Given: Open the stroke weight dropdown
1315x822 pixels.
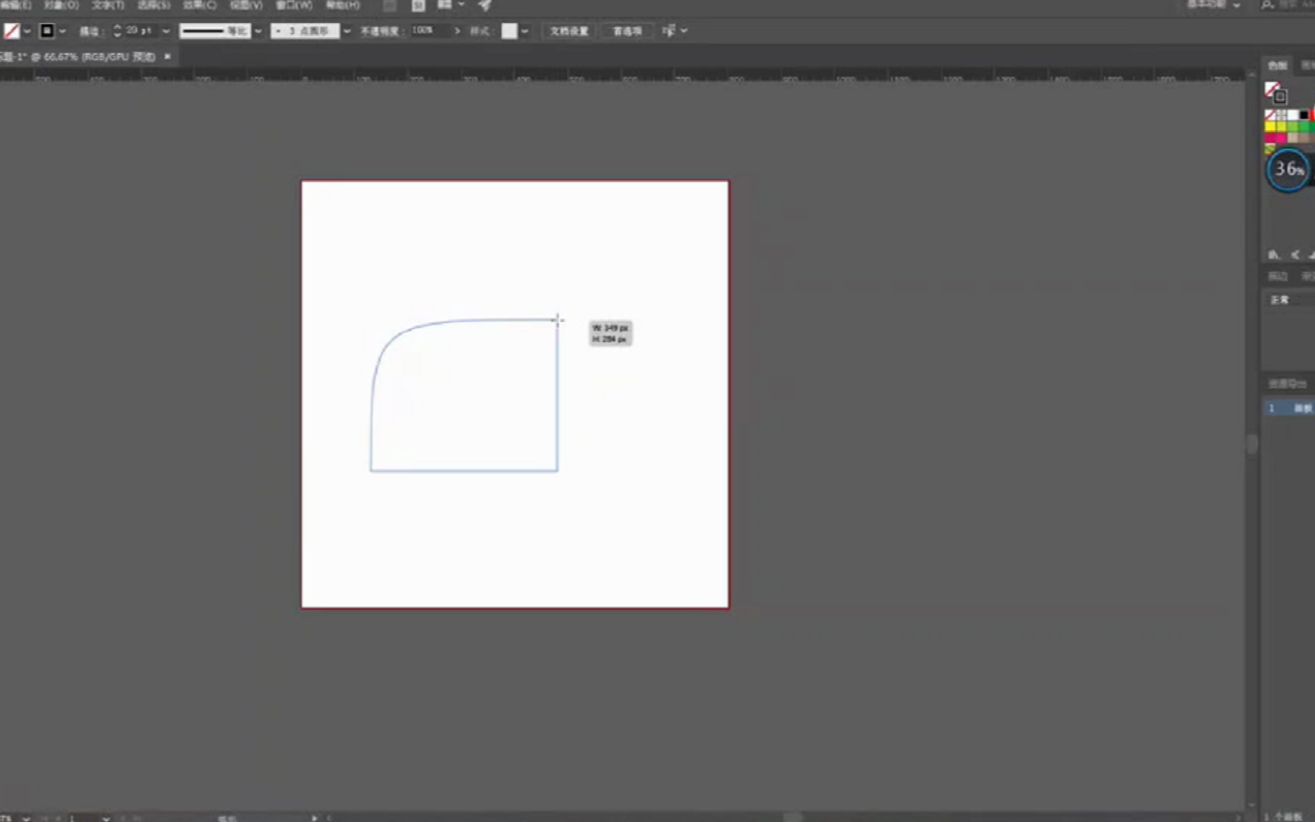Looking at the screenshot, I should (166, 31).
